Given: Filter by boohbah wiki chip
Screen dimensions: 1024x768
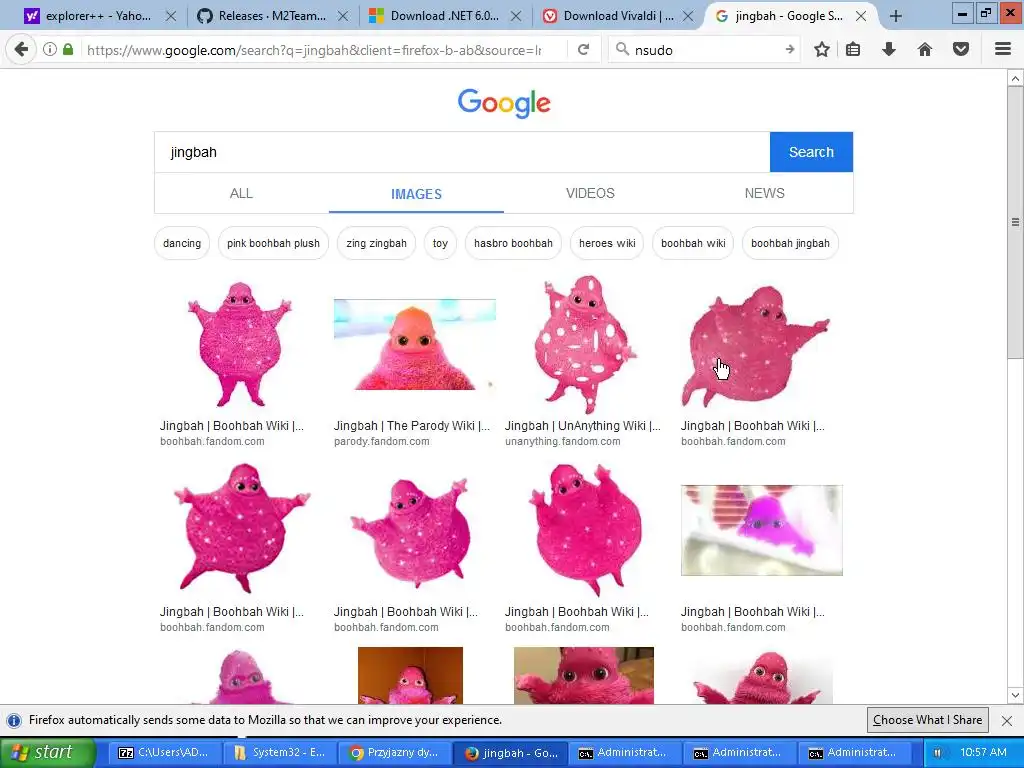Looking at the screenshot, I should point(693,243).
